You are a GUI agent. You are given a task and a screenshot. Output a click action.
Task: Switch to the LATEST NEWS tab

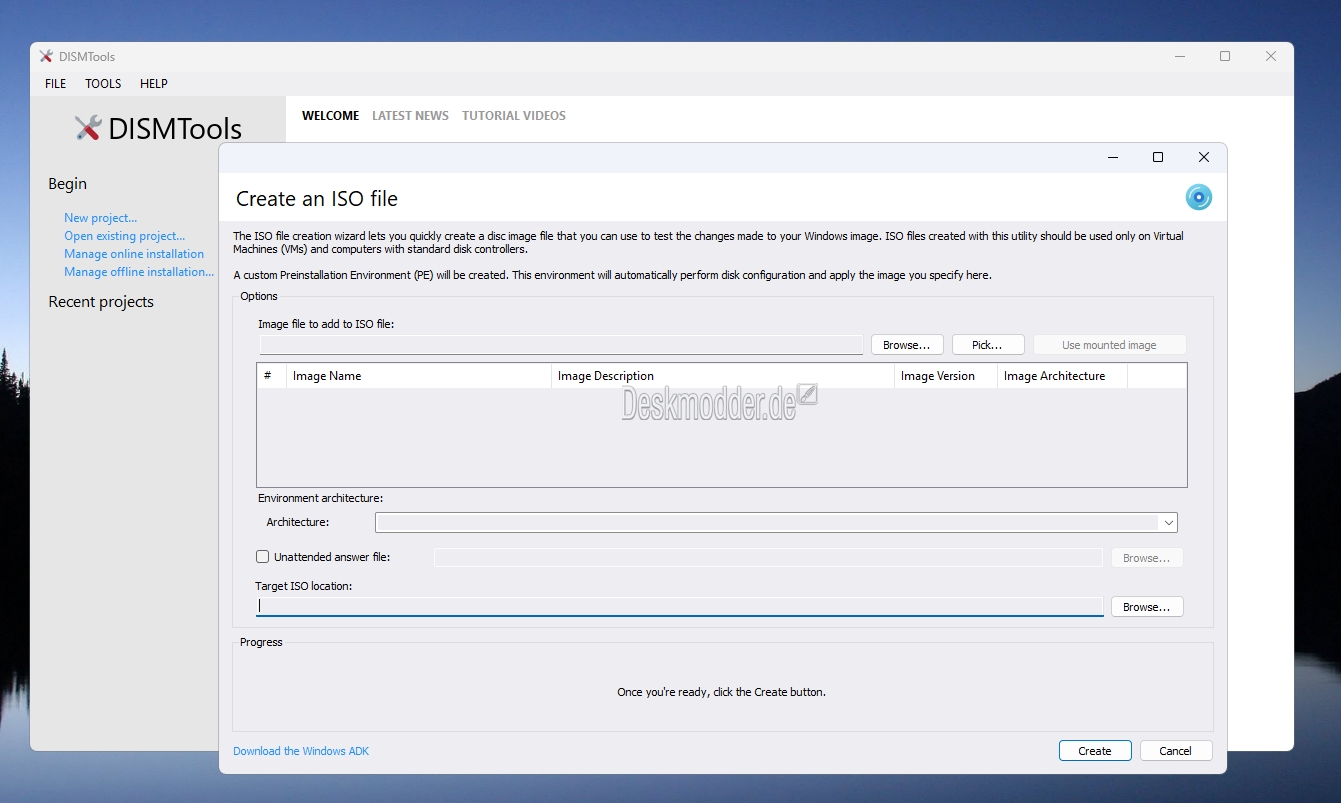[x=410, y=116]
